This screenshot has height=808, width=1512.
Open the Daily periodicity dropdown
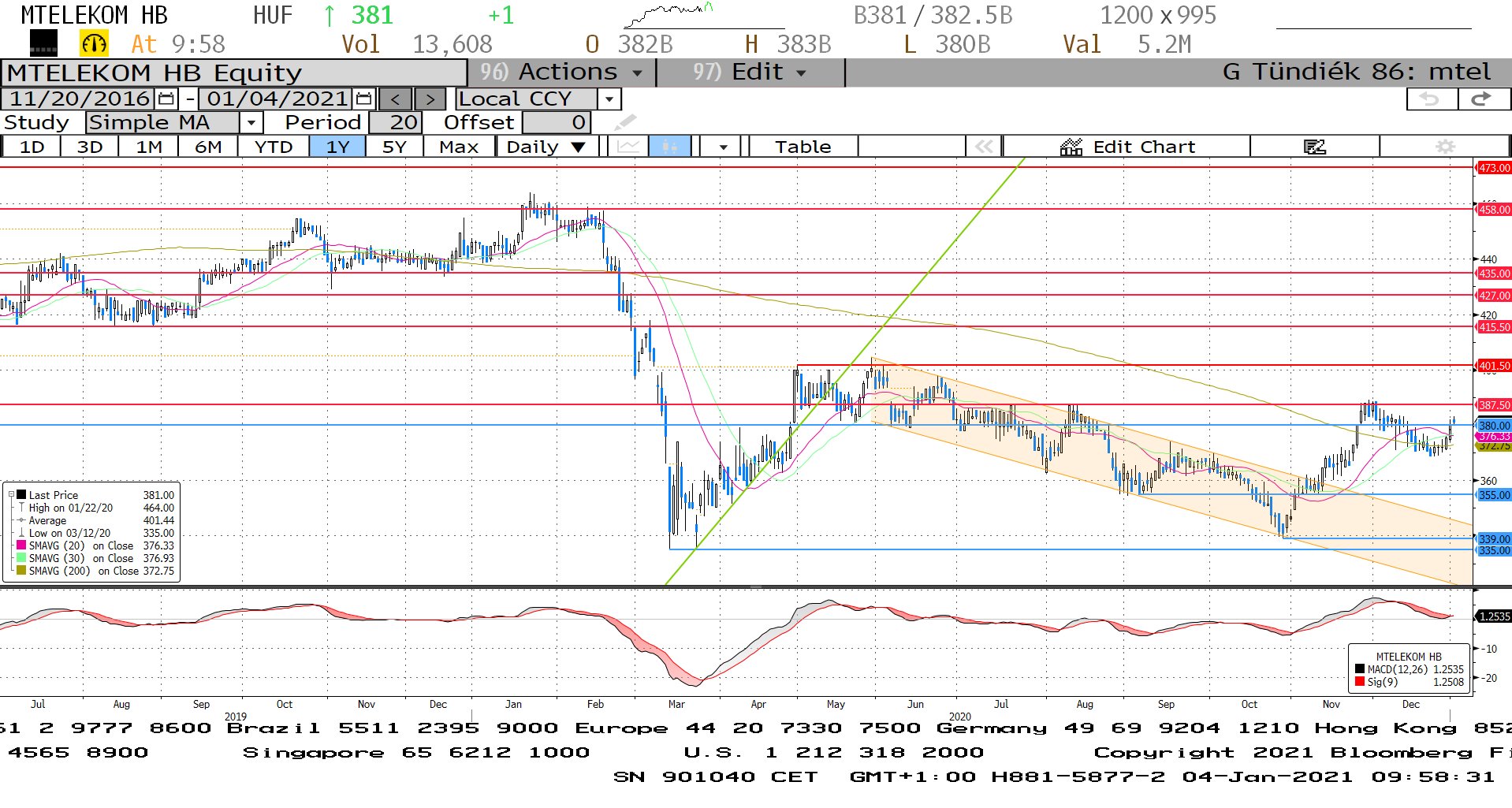546,147
